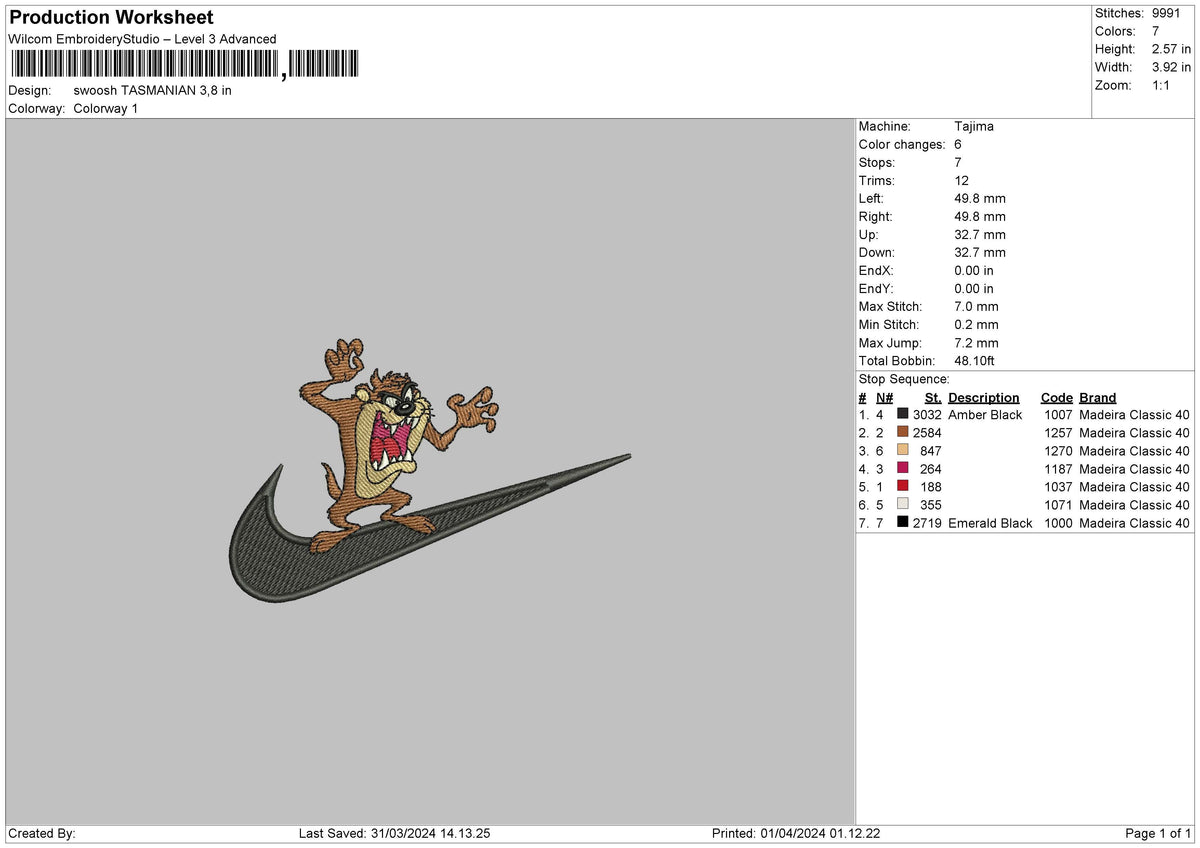This screenshot has width=1200, height=848.
Task: Click the Height value '2.57 in'
Action: pyautogui.click(x=1171, y=49)
